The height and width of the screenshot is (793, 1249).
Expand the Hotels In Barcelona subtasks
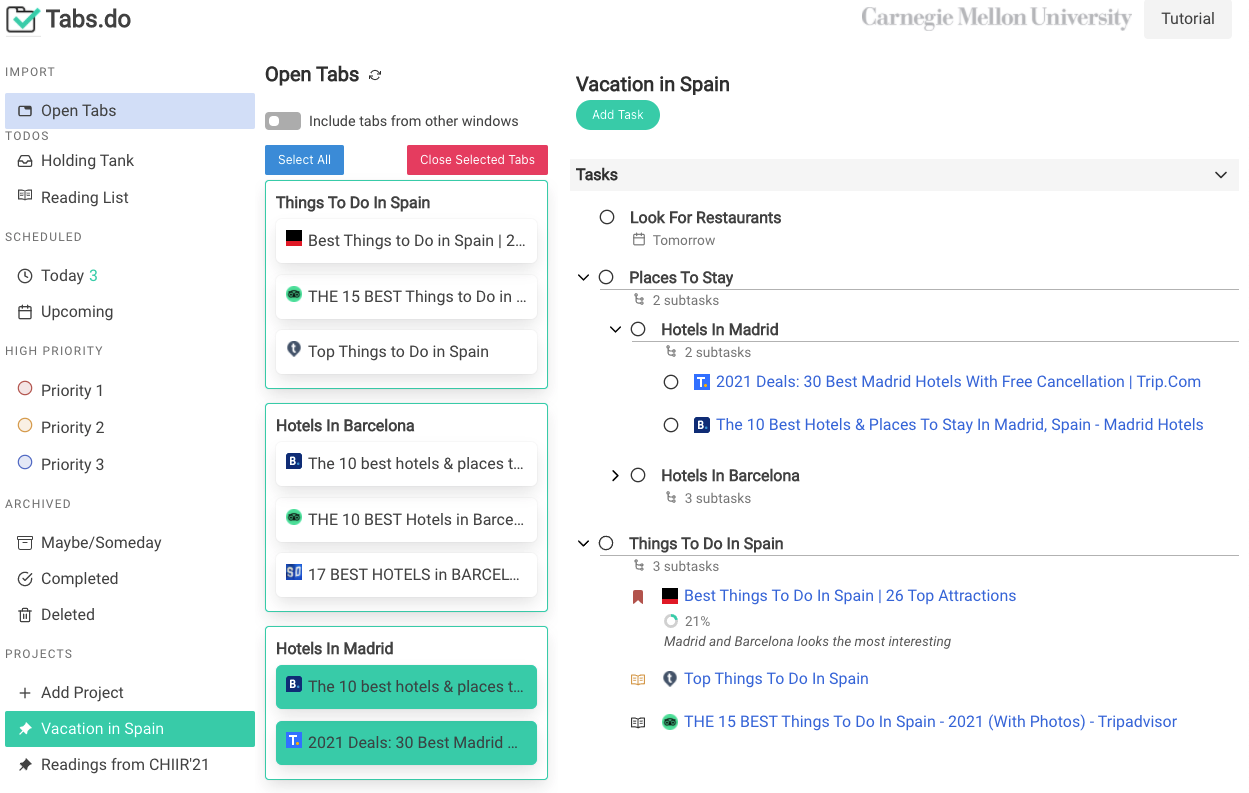pyautogui.click(x=614, y=475)
